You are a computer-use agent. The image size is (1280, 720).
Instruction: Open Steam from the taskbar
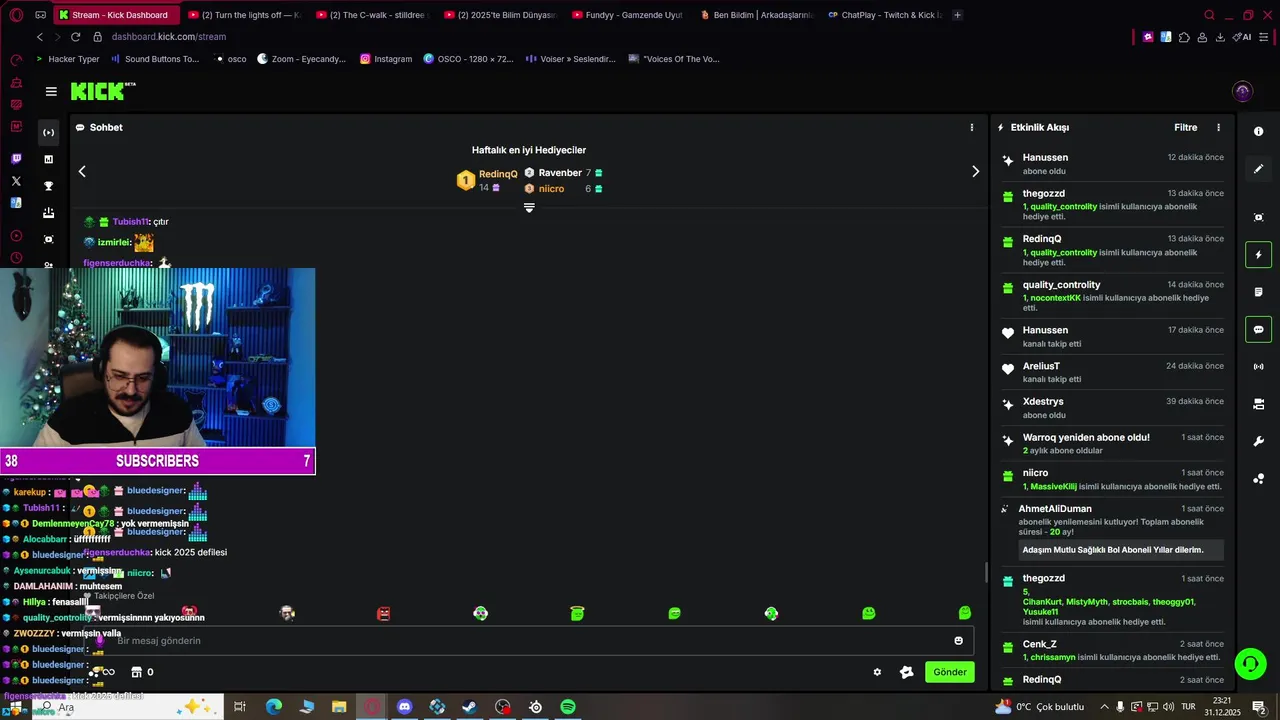pos(470,707)
